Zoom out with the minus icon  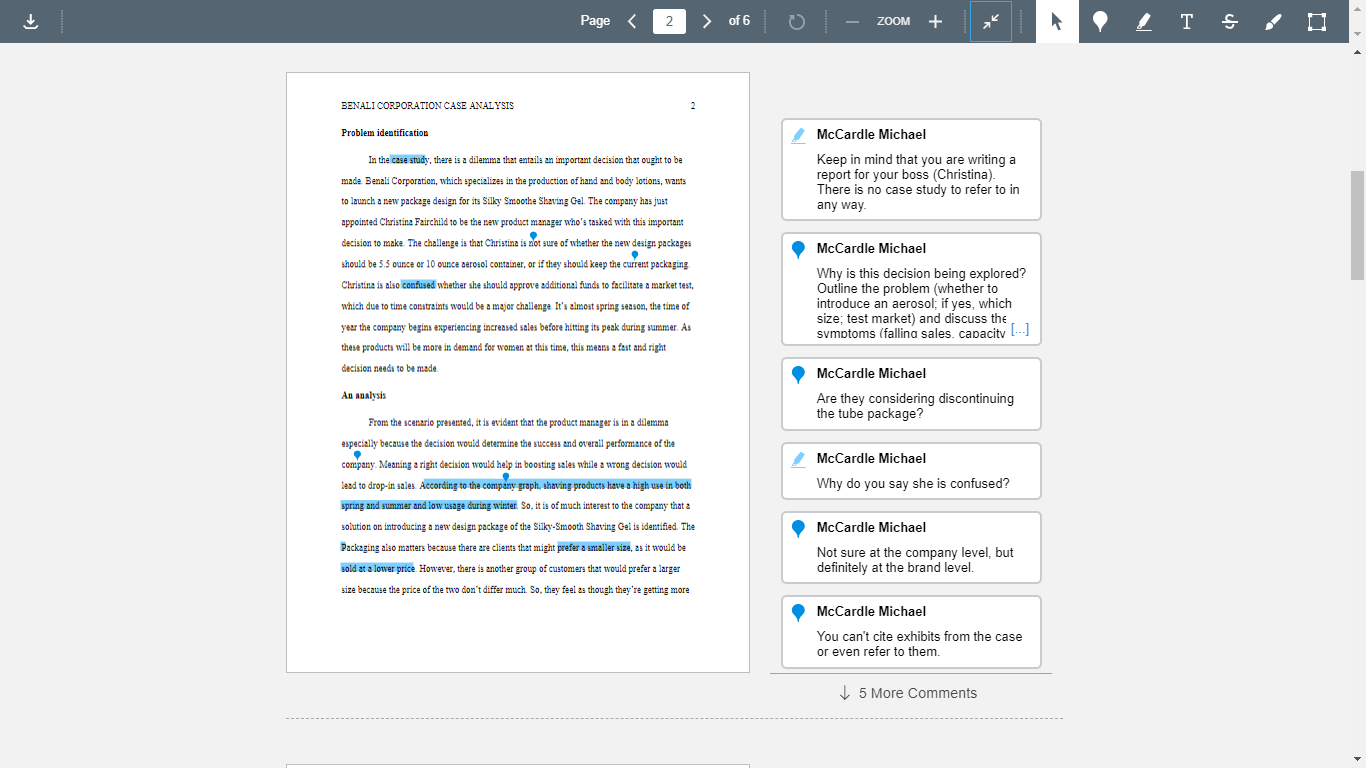[x=852, y=21]
